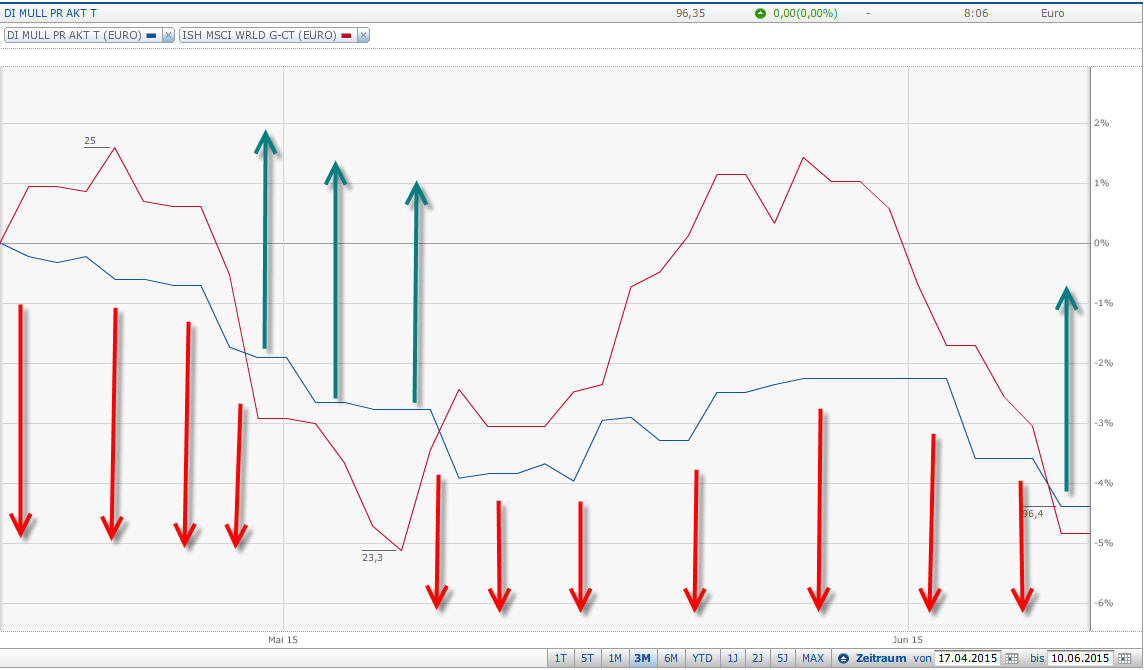Click blue color marker of DI MULL

tap(152, 35)
